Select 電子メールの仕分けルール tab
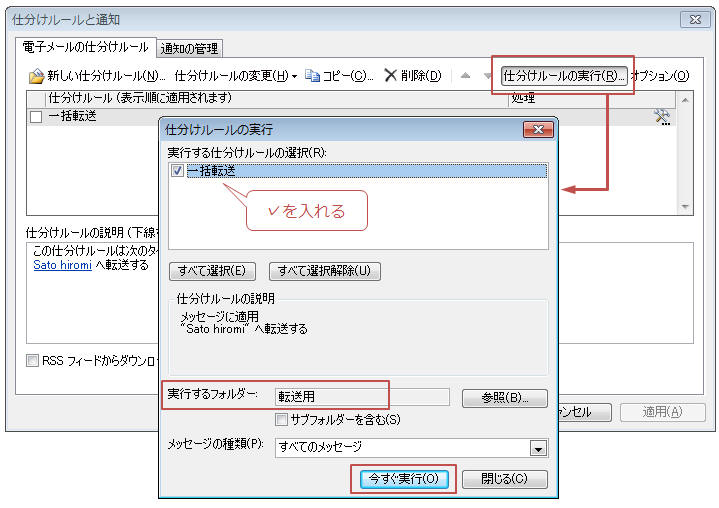Viewport: 719px width, 508px height. 87,47
